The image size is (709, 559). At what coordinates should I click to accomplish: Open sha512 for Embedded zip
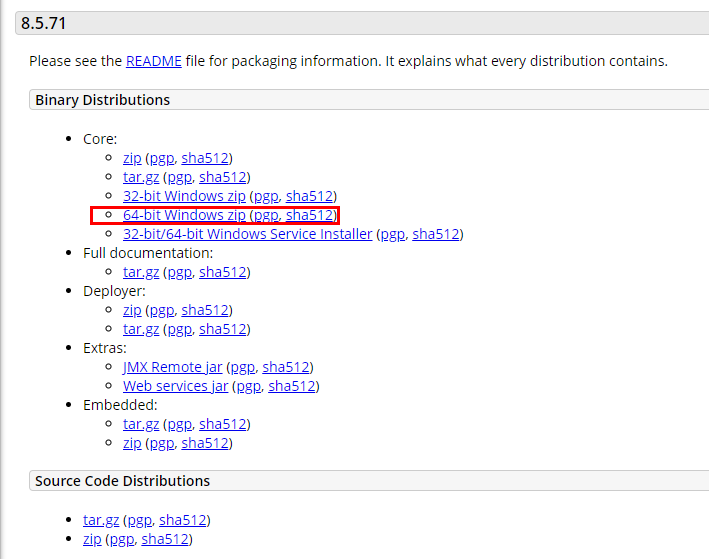pos(205,443)
